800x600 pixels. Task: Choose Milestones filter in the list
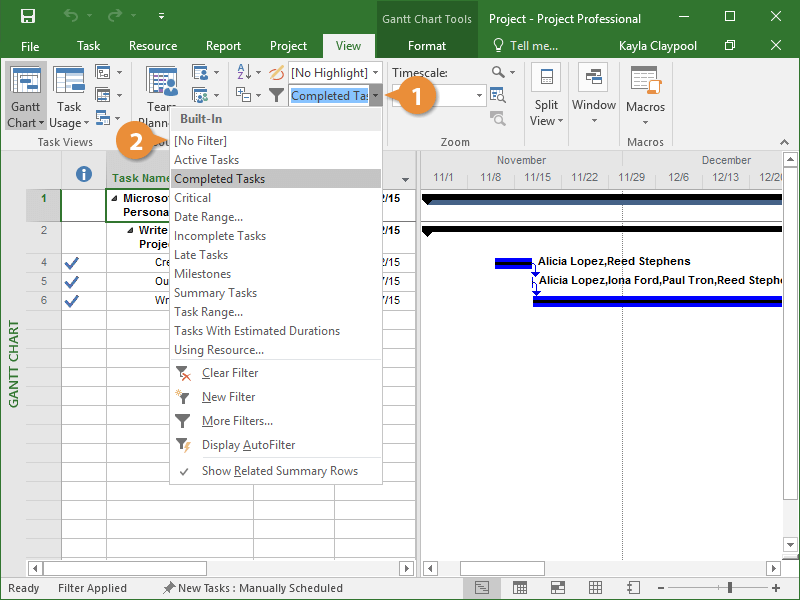202,274
